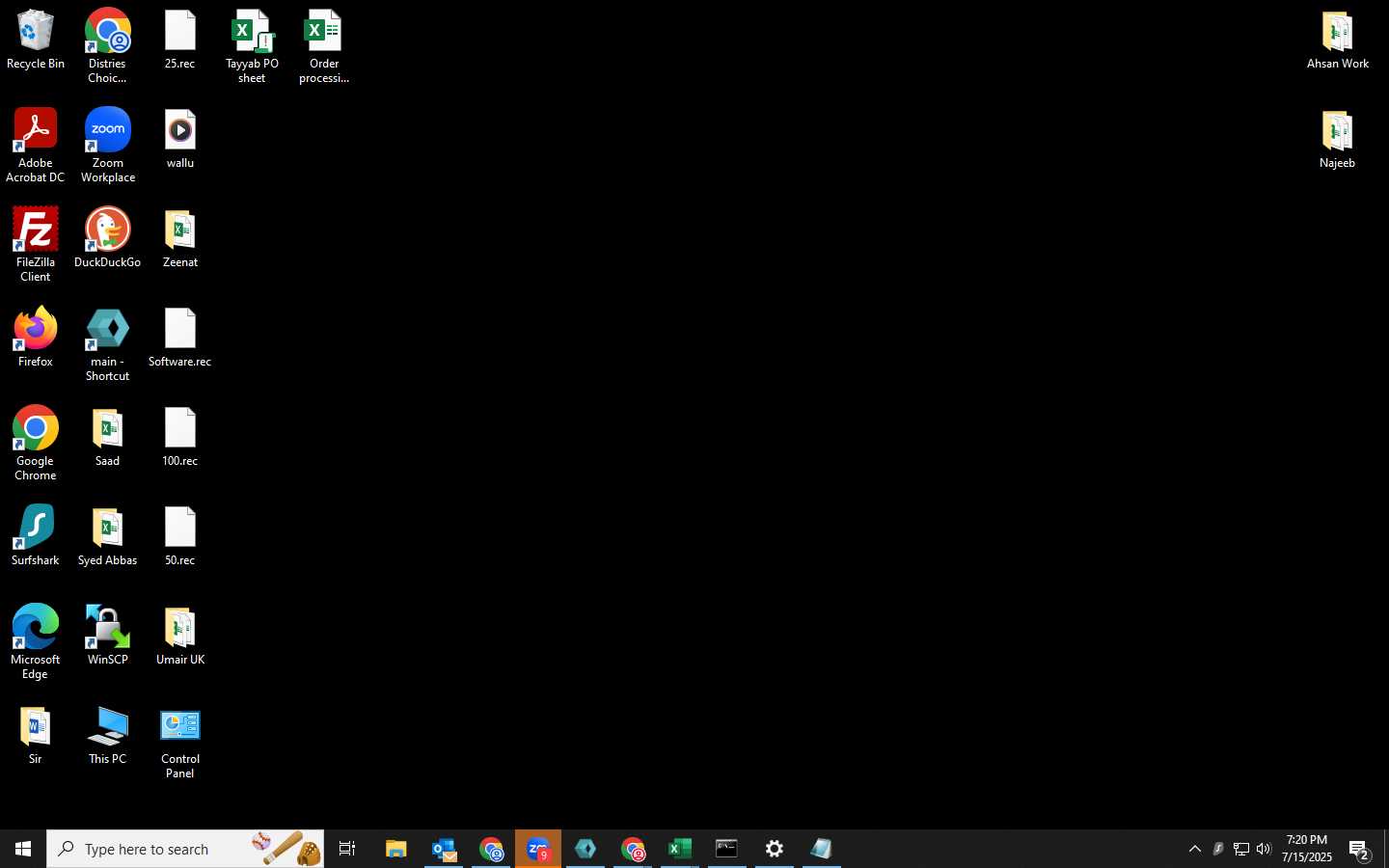Select the main - Shortcut icon
Screen dimensions: 1389x868
pyautogui.click(x=108, y=345)
